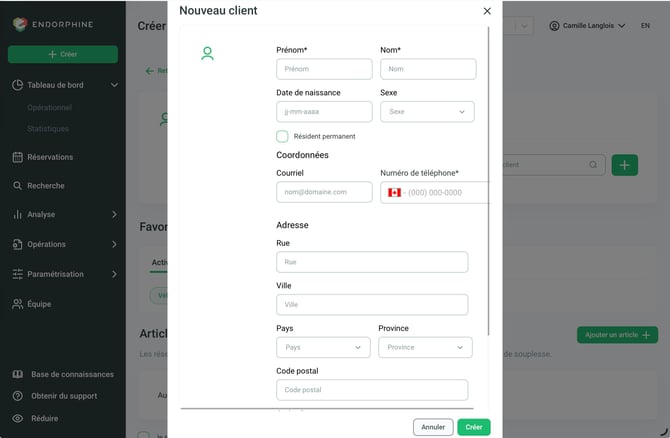Viewport: 670px width, 438px height.
Task: Click the Base de connaissances book icon
Action: click(x=18, y=374)
